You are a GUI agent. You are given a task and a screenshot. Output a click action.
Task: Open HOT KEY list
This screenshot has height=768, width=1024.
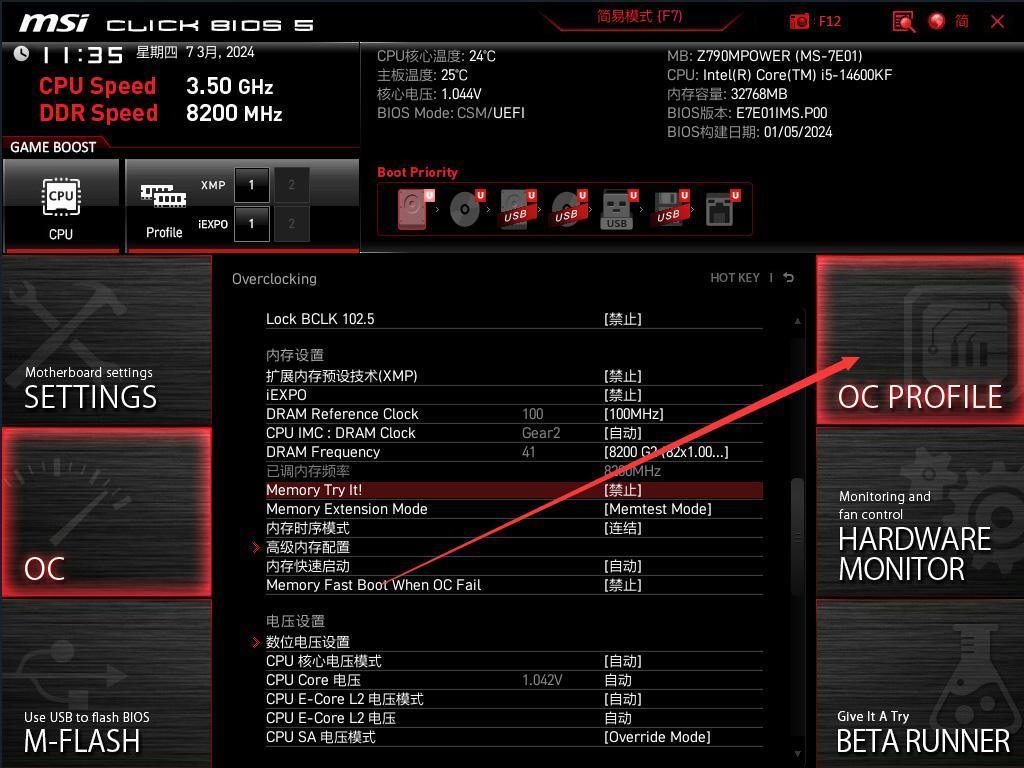coord(735,278)
